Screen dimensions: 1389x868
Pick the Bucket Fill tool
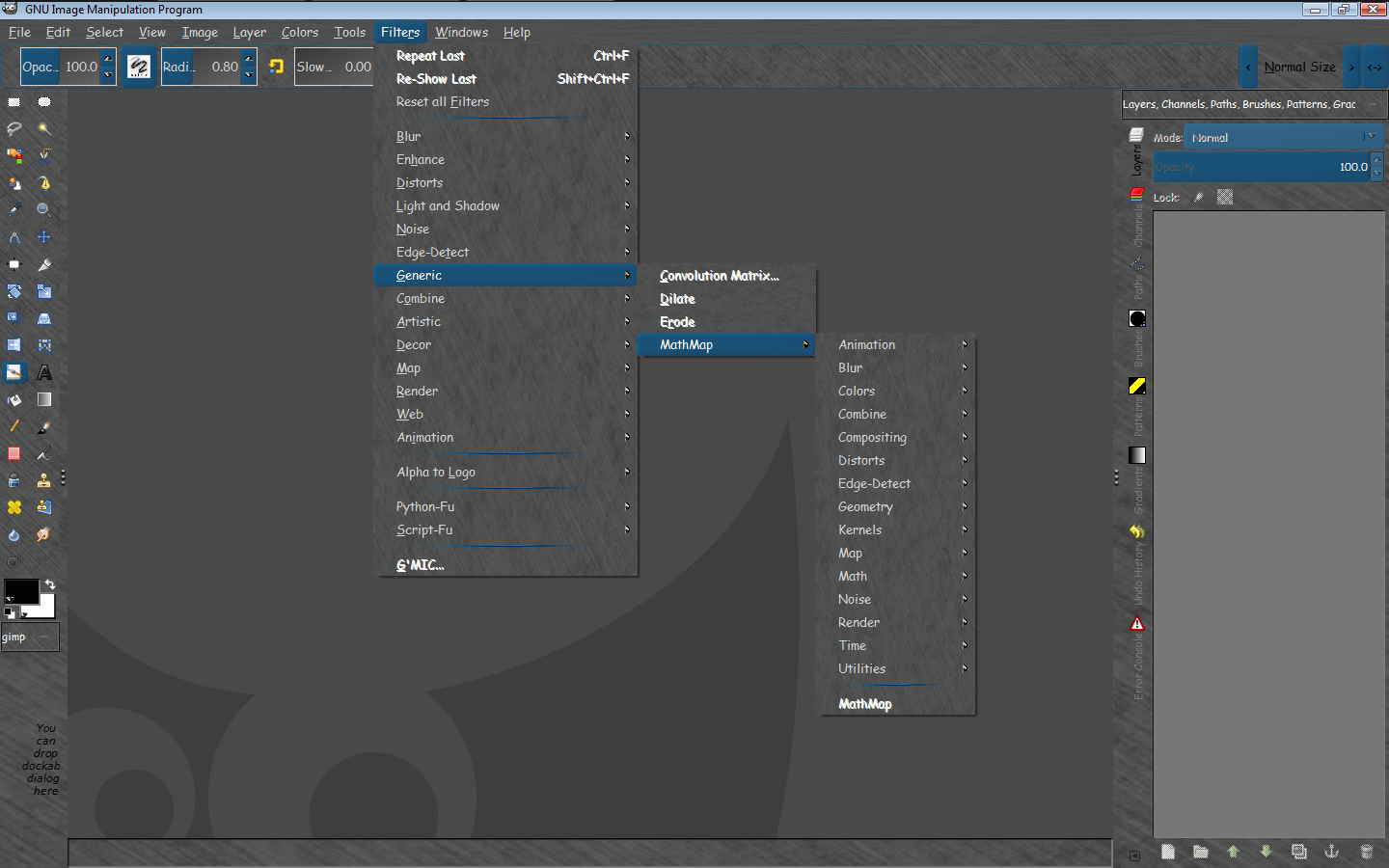tap(14, 399)
